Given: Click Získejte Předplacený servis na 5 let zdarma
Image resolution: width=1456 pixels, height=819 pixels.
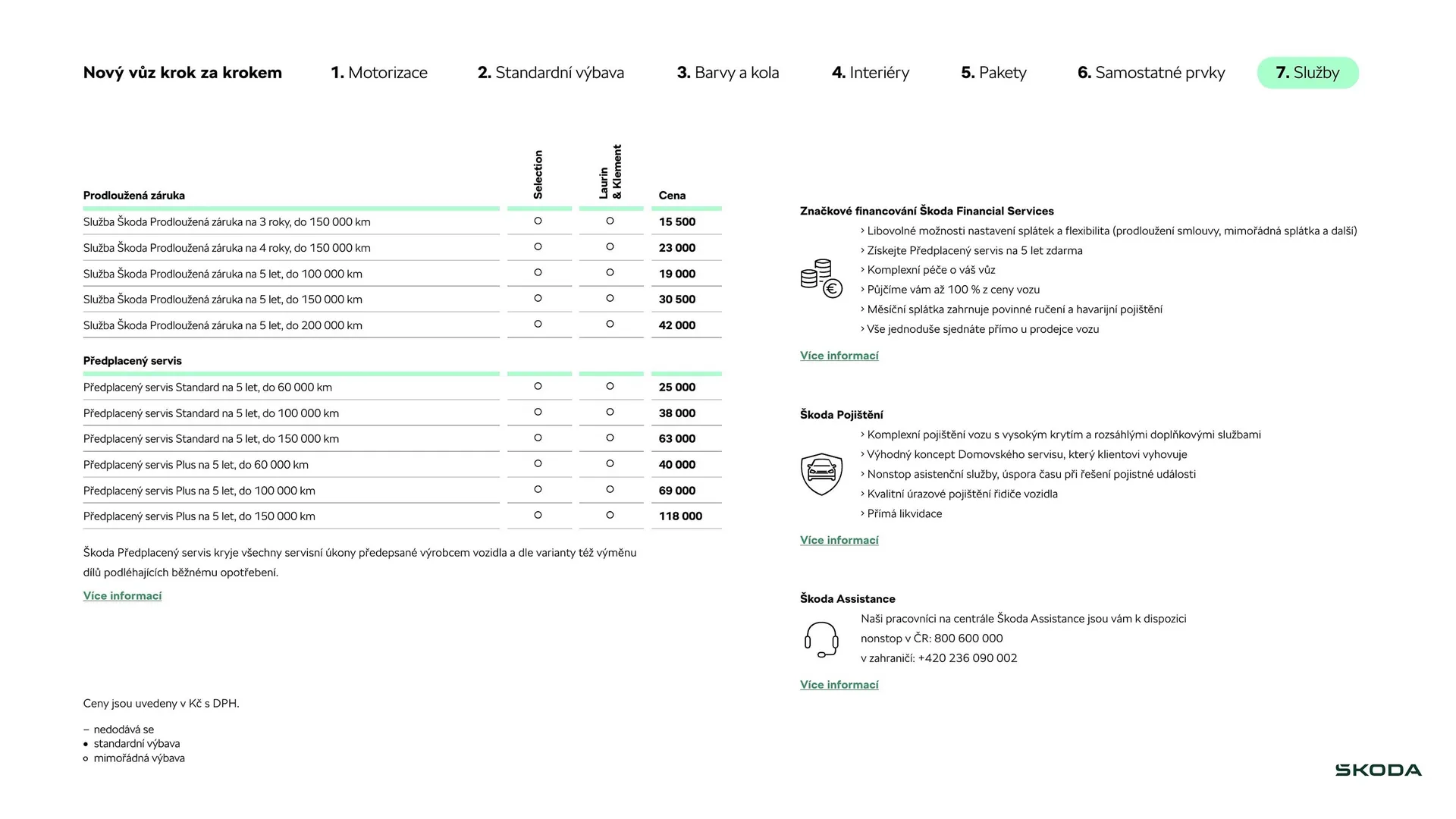Looking at the screenshot, I should 972,251.
